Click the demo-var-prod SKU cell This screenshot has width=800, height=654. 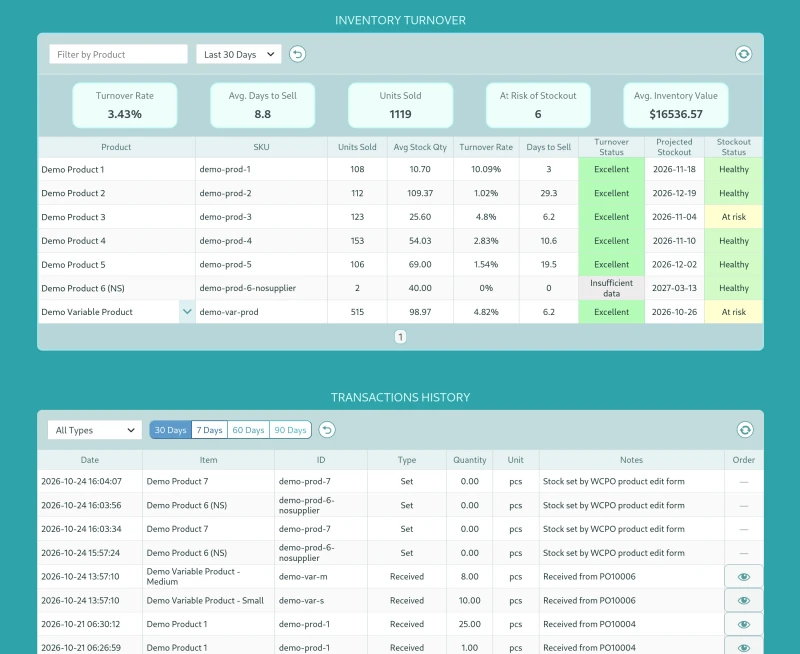pyautogui.click(x=261, y=312)
